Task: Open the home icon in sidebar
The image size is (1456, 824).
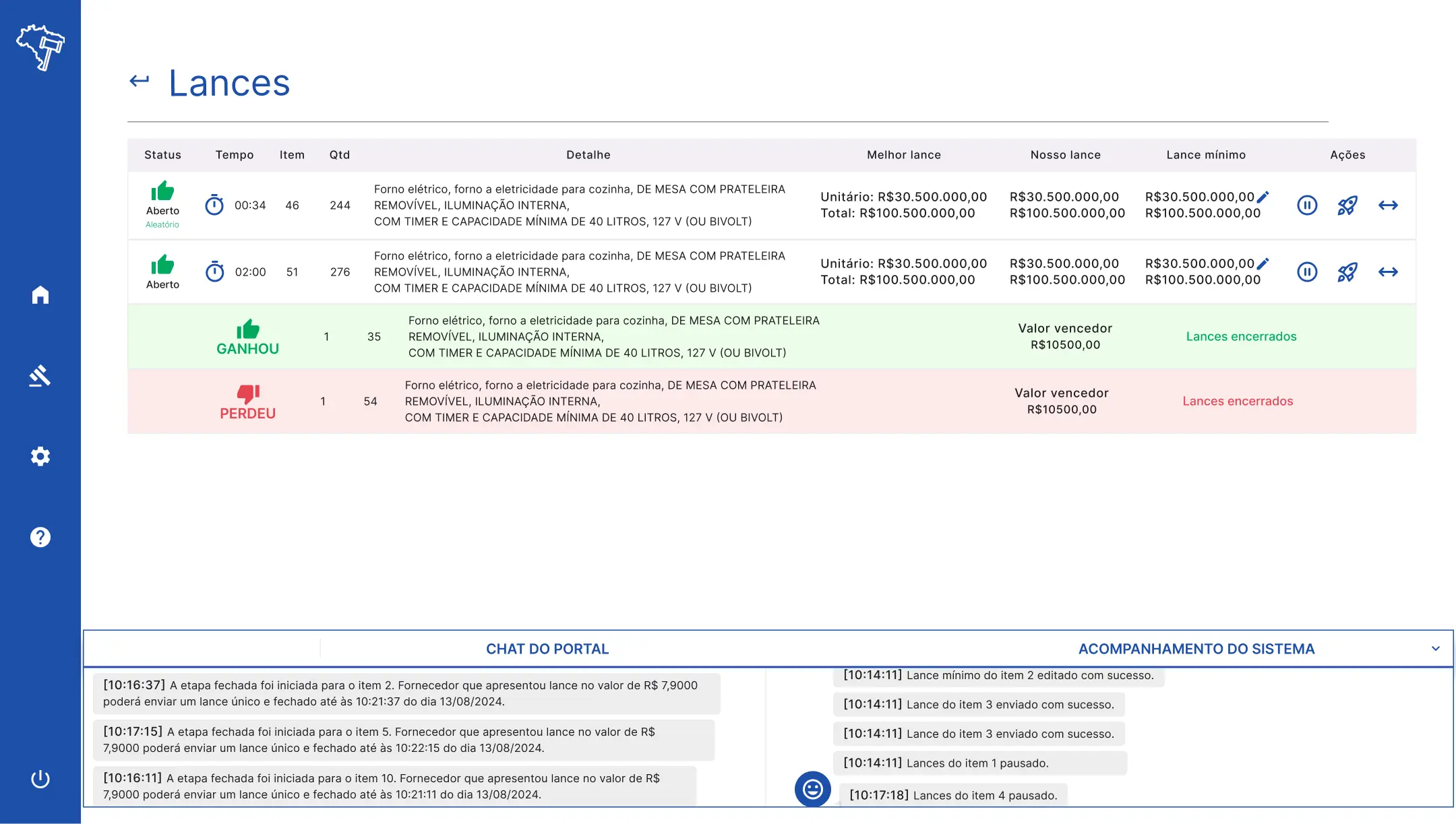Action: [40, 295]
